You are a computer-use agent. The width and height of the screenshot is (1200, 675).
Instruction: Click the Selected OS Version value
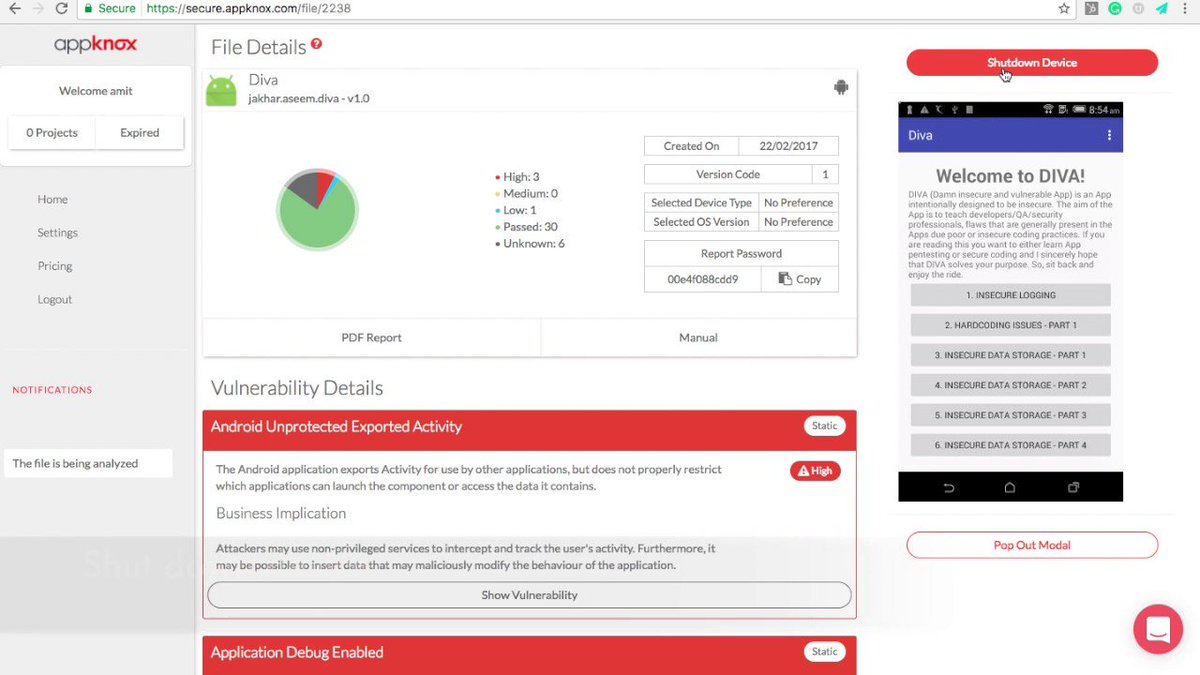pyautogui.click(x=799, y=222)
